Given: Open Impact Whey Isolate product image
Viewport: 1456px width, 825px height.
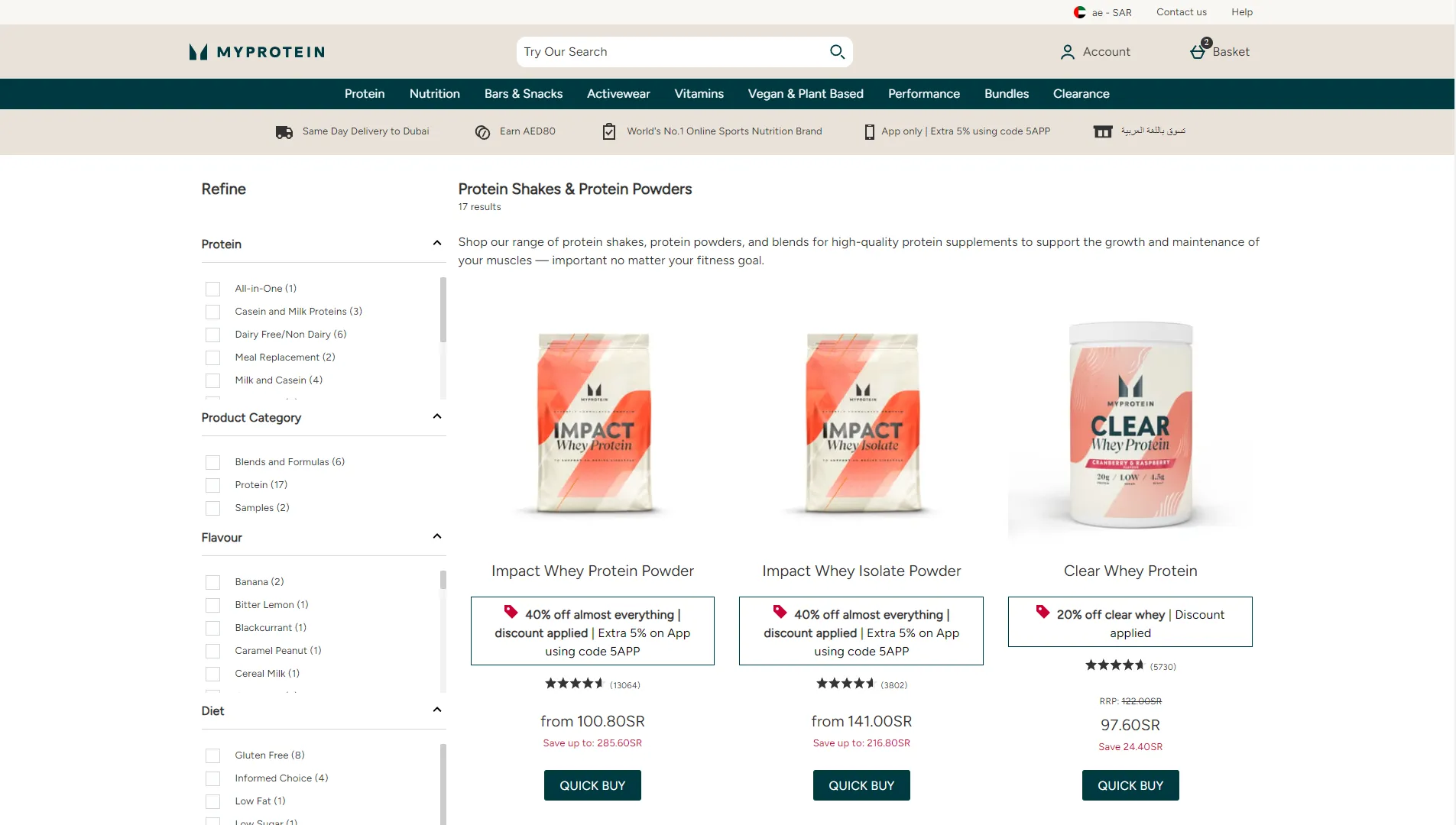Looking at the screenshot, I should pos(862,422).
